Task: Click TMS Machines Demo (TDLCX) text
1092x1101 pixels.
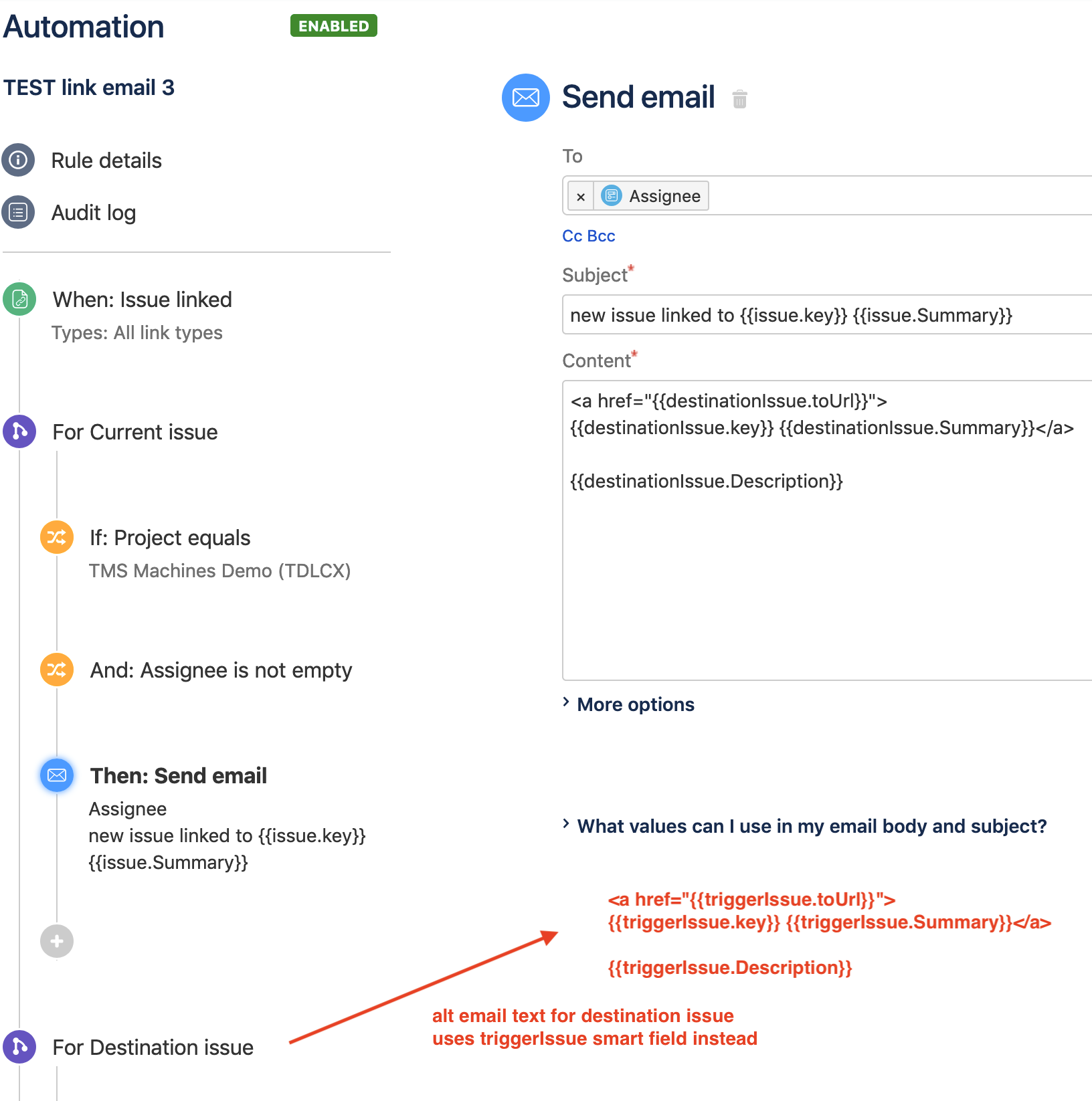Action: [220, 571]
